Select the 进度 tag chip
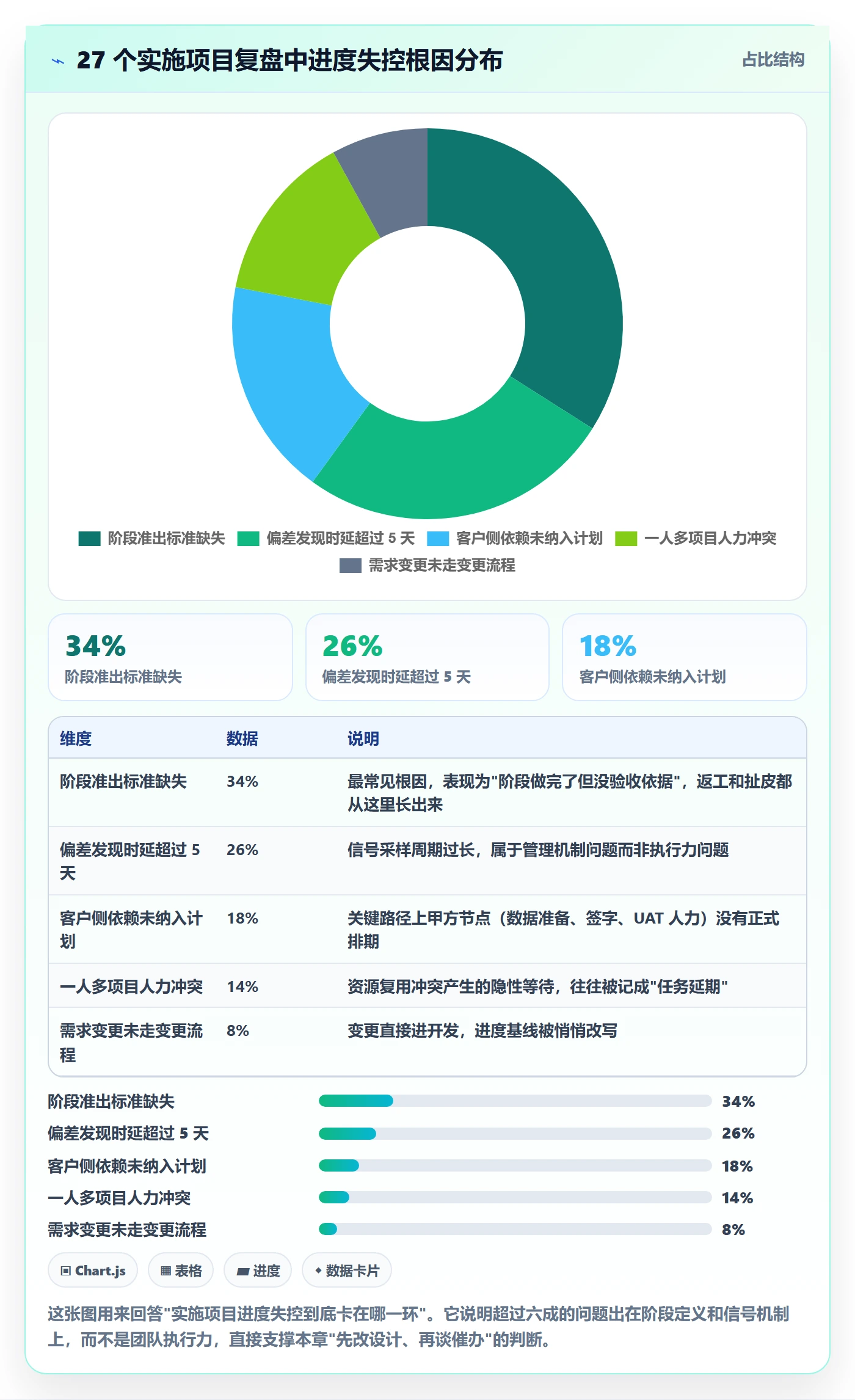The image size is (855, 1400). (x=258, y=1271)
